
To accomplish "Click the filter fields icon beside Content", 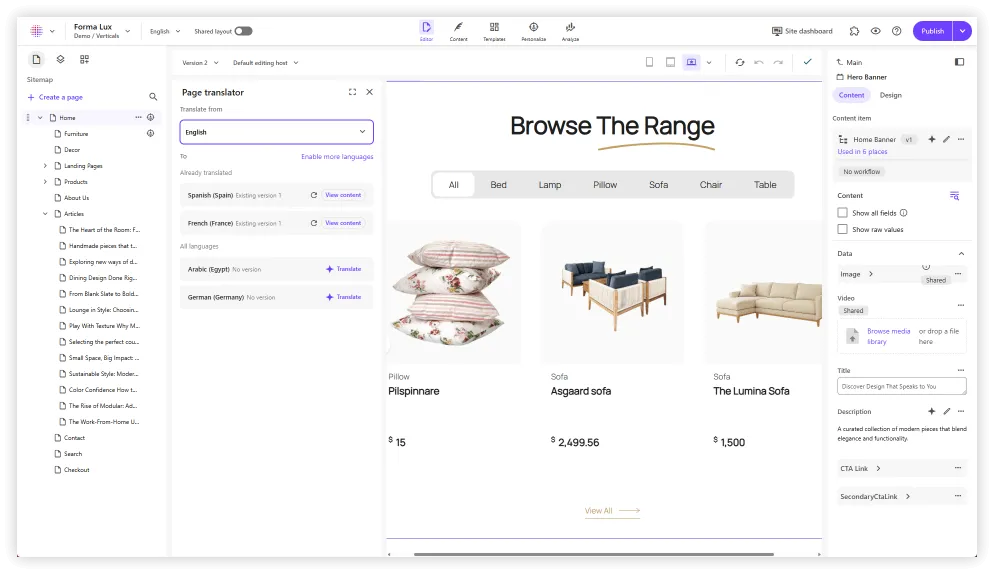I will tap(955, 195).
